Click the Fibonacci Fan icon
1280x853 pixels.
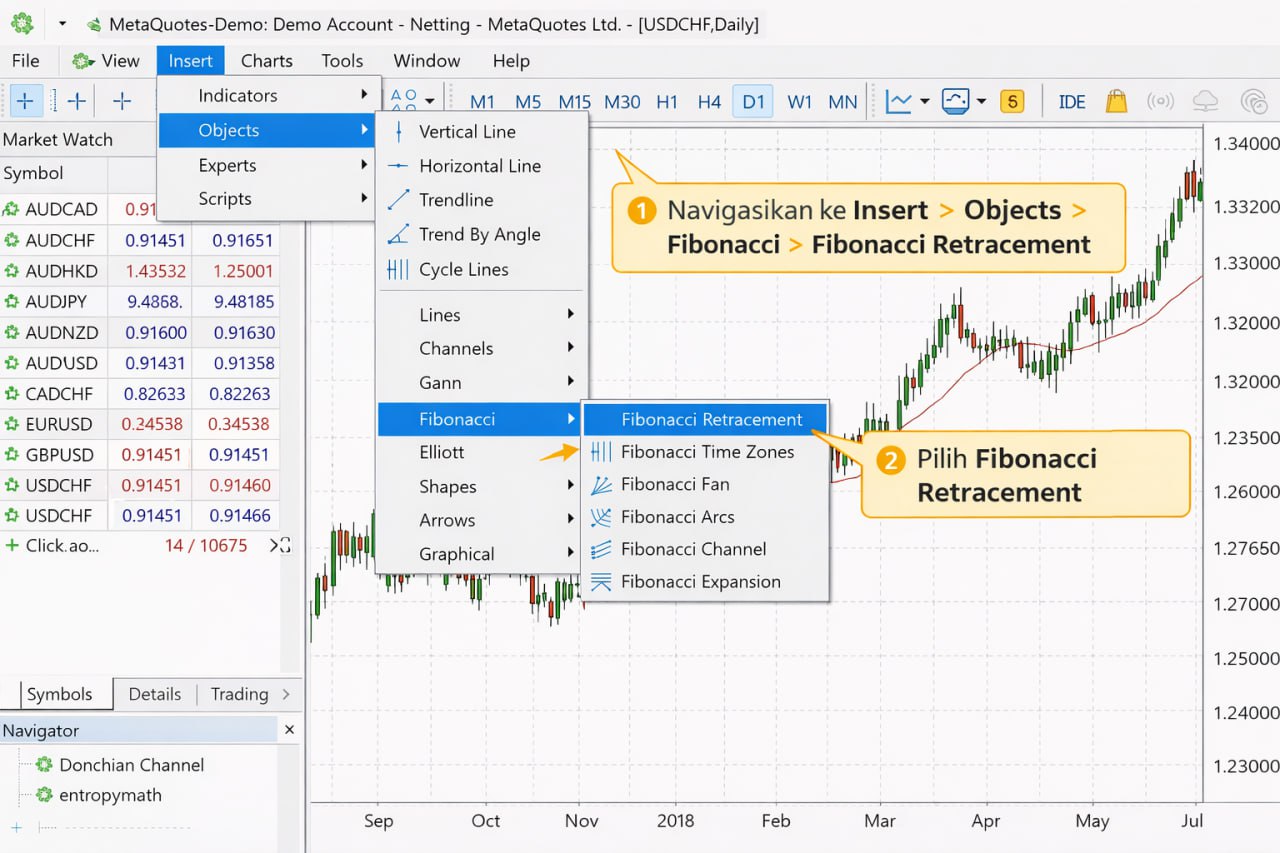tap(601, 485)
